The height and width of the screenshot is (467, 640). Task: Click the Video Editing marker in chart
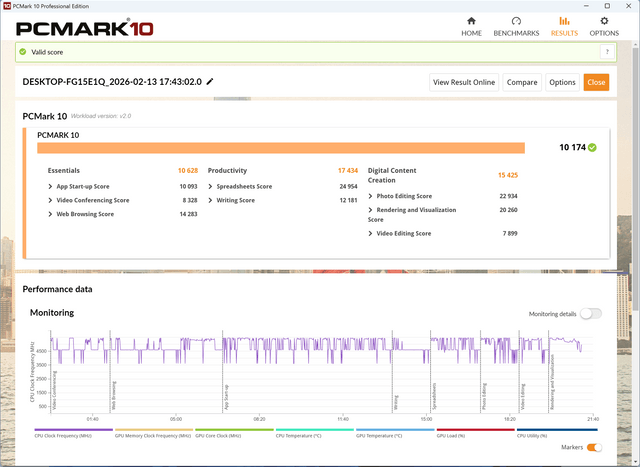[x=523, y=396]
